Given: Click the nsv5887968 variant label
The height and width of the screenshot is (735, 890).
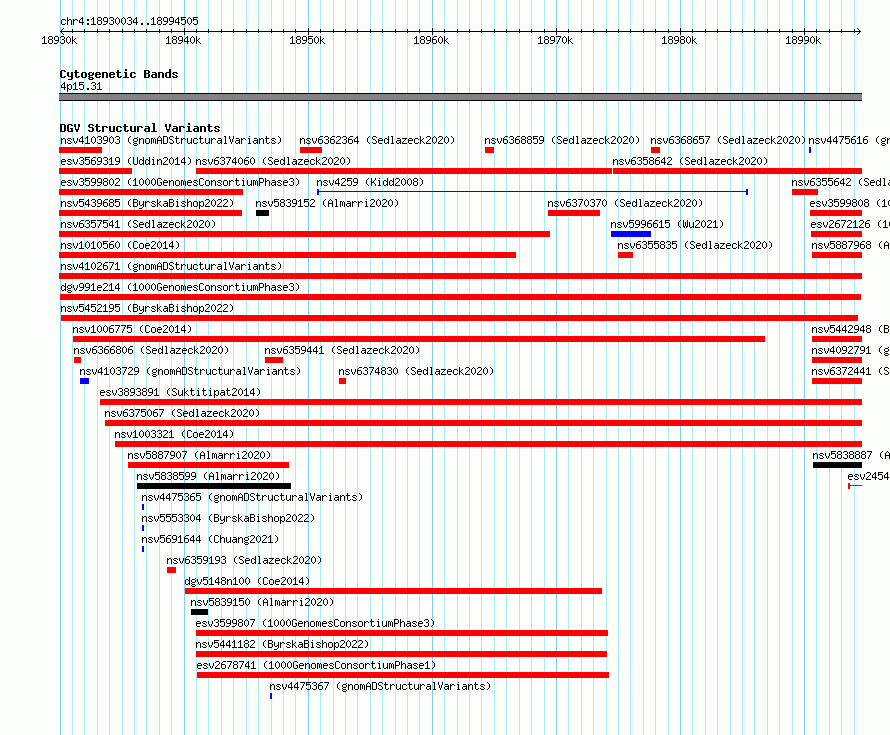Looking at the screenshot, I should (850, 245).
